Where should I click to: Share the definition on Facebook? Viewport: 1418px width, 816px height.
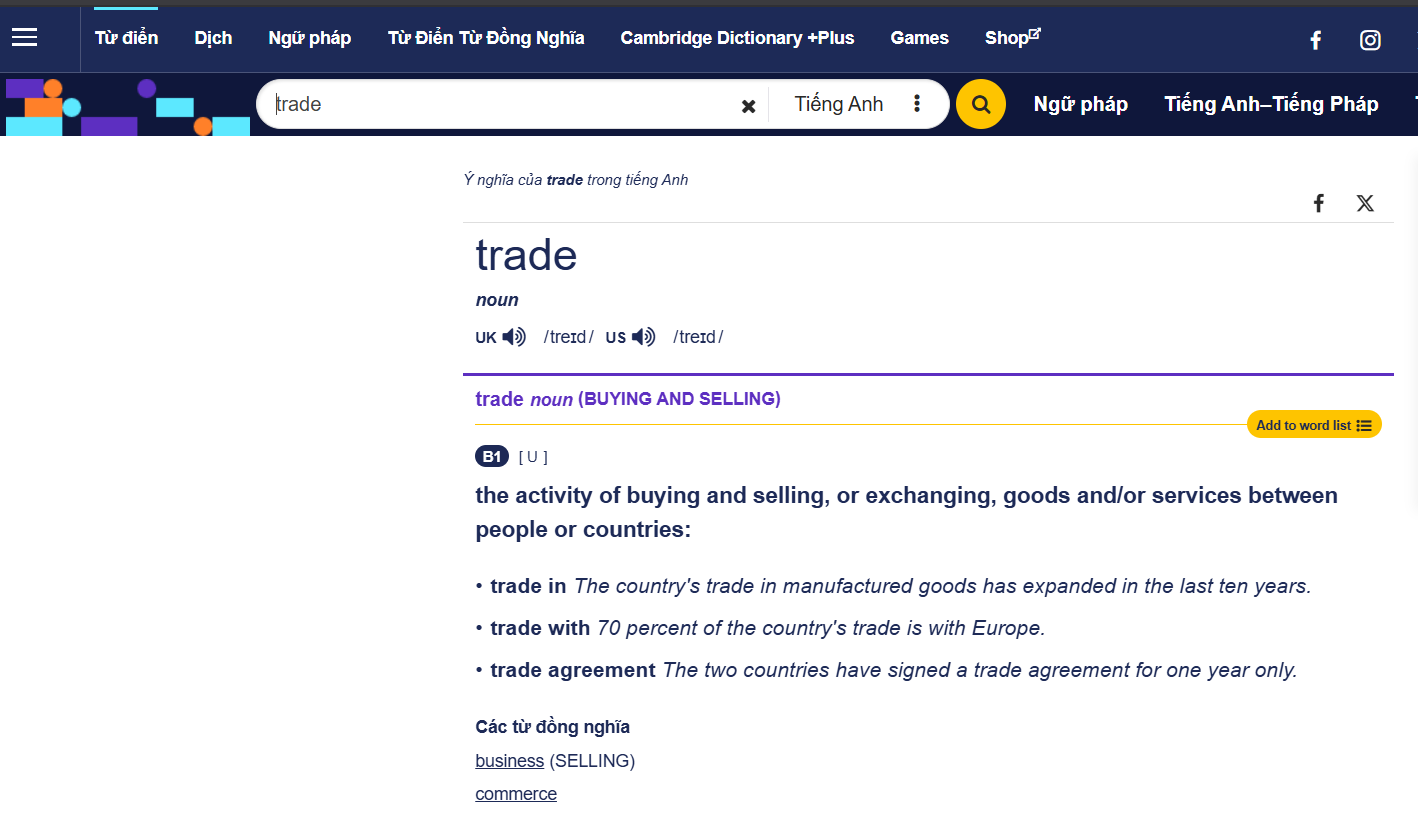[1319, 204]
